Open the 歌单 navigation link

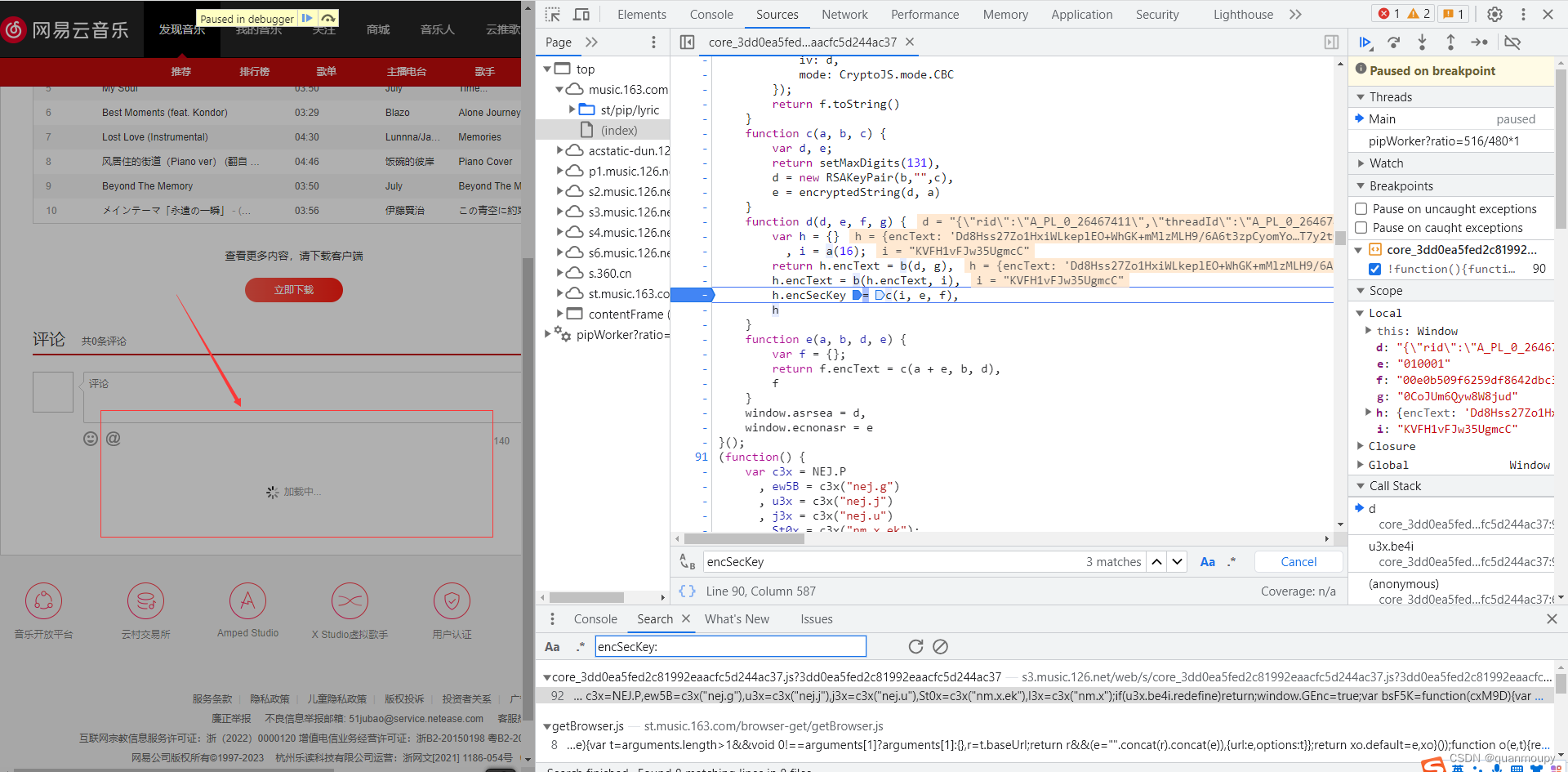(x=327, y=71)
